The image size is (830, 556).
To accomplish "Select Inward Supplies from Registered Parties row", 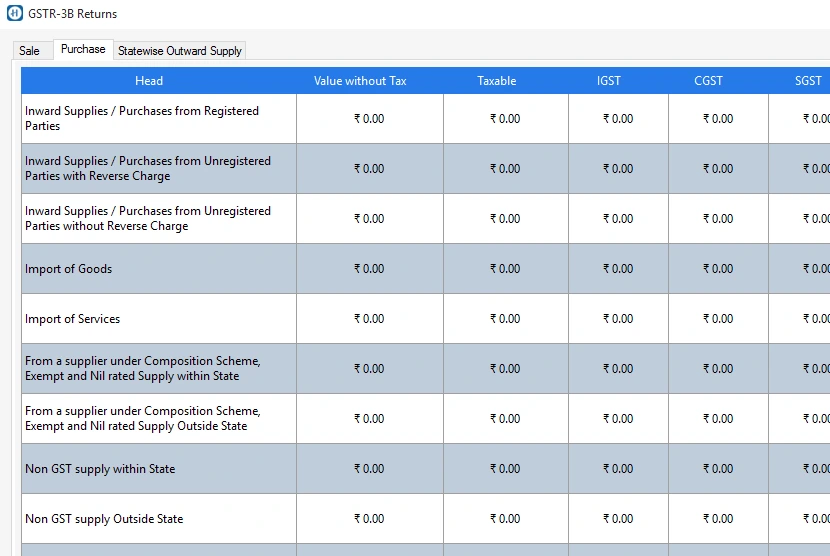I will (142, 119).
